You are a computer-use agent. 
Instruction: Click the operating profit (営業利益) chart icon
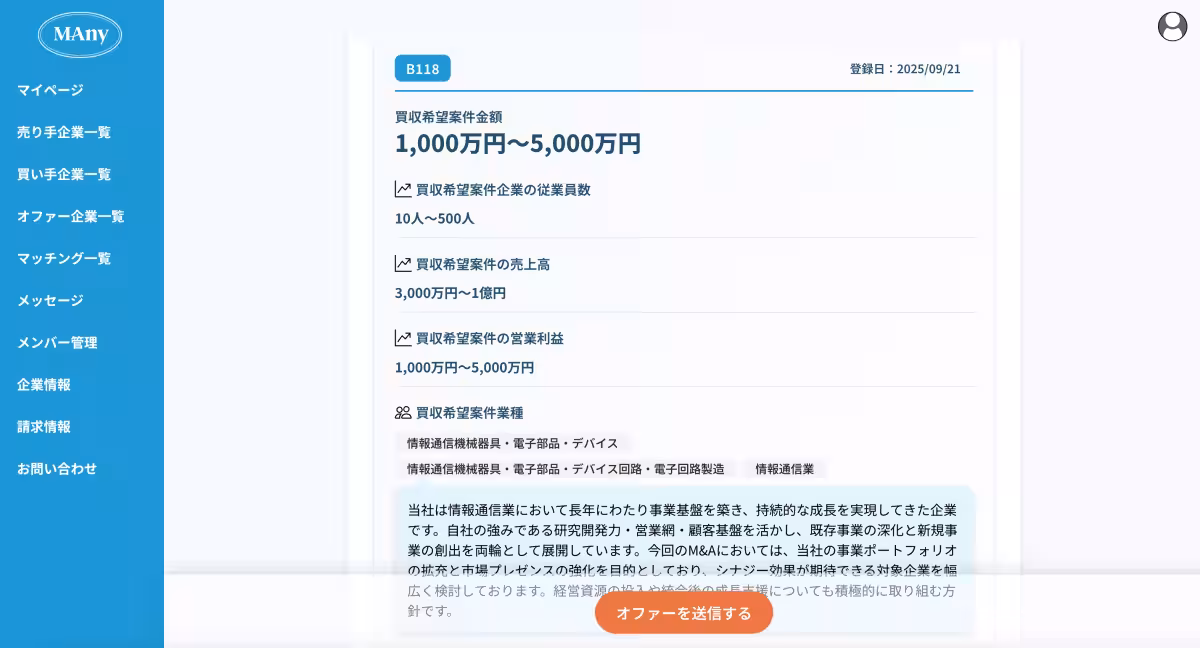coord(403,338)
